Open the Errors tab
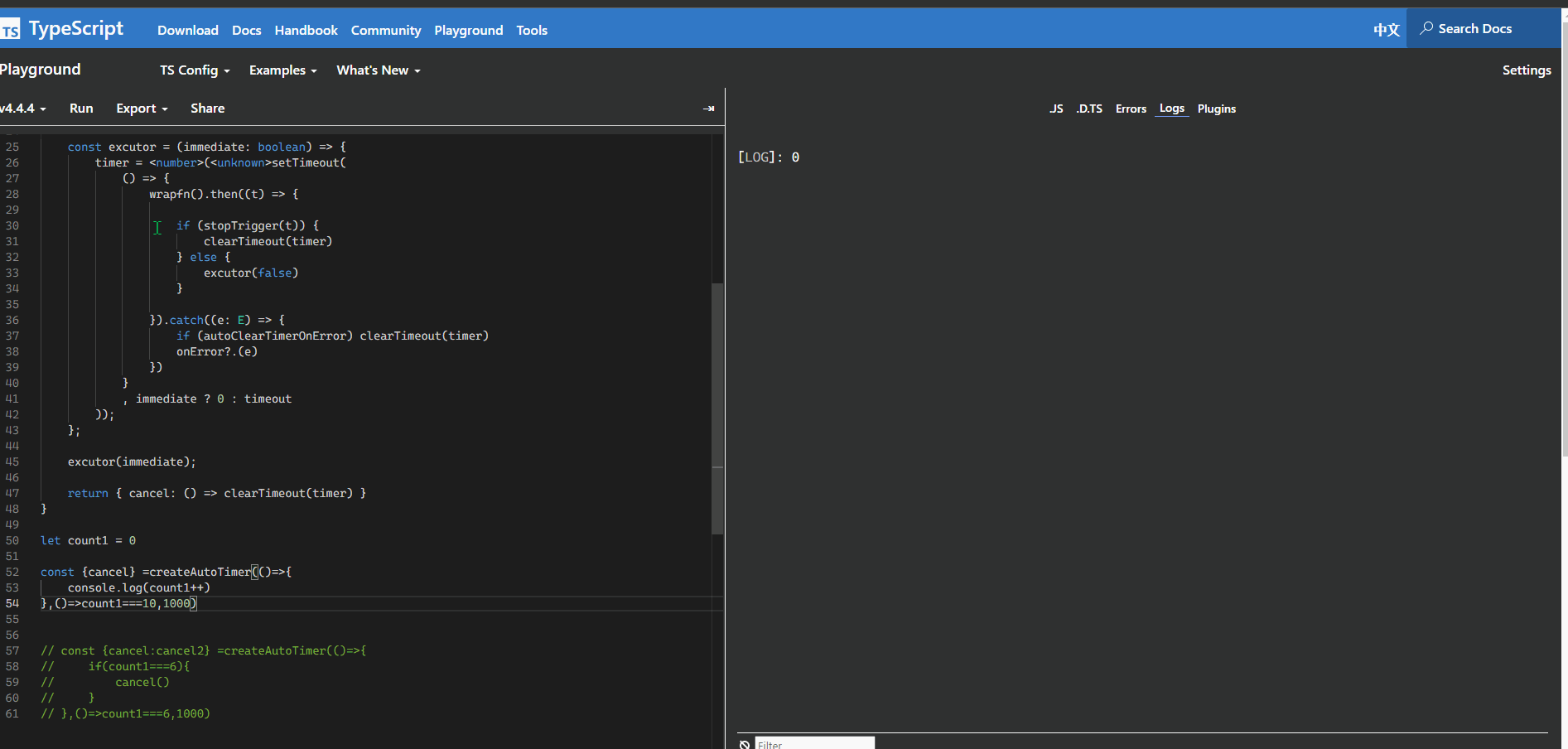1568x749 pixels. tap(1131, 109)
